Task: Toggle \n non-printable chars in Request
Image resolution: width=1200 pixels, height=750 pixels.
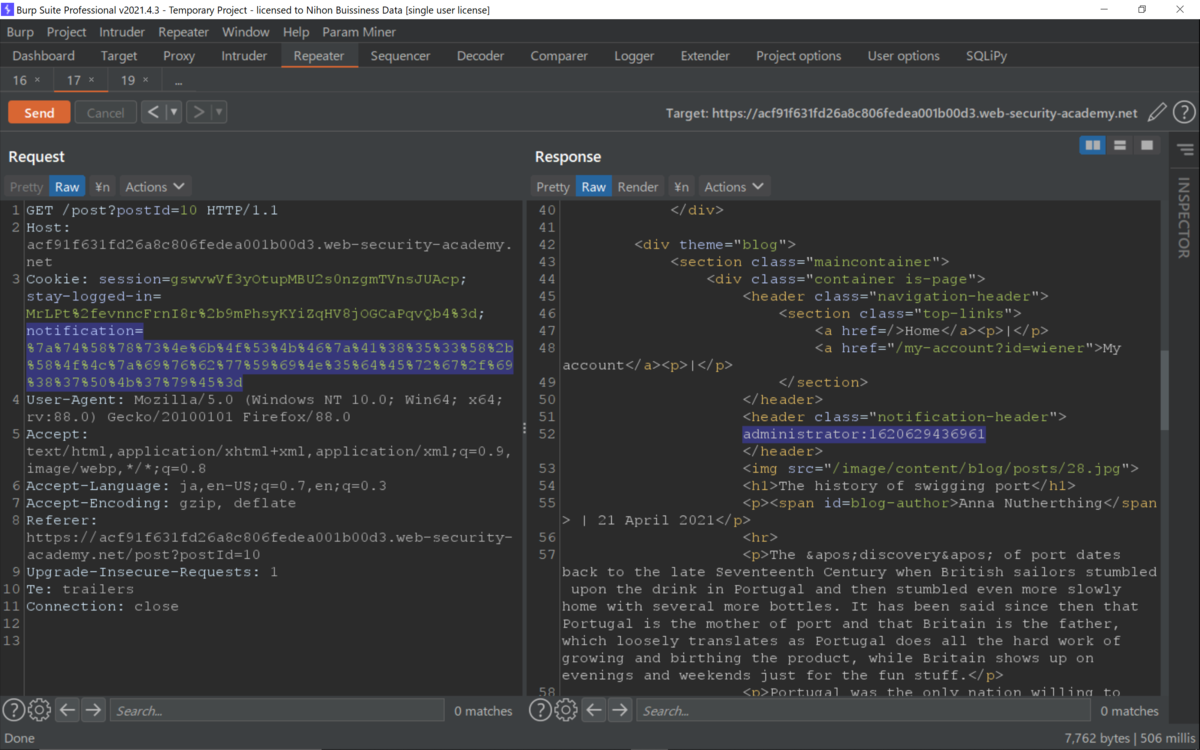Action: pos(102,187)
